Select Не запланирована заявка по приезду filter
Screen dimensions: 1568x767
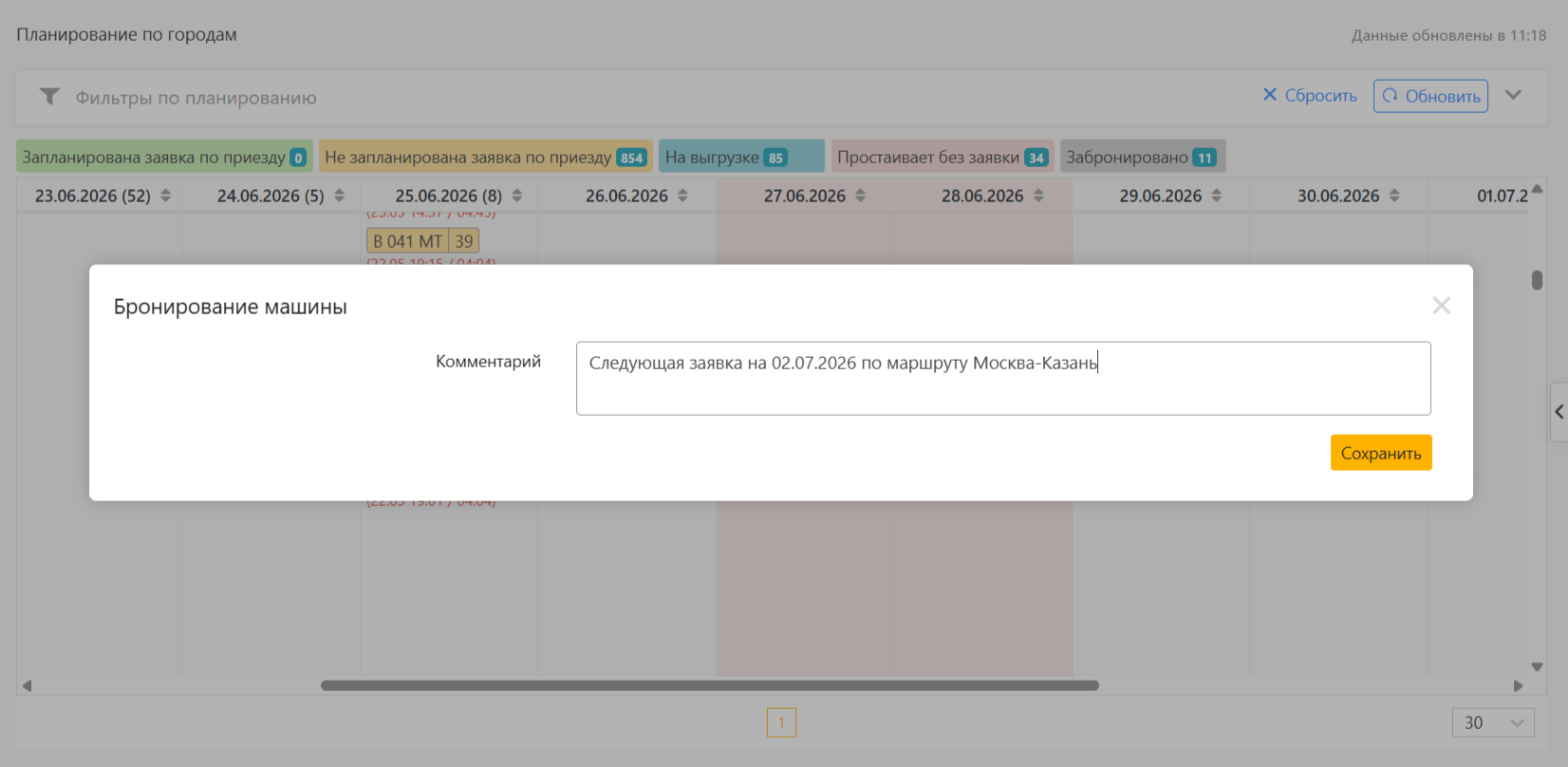pos(485,157)
